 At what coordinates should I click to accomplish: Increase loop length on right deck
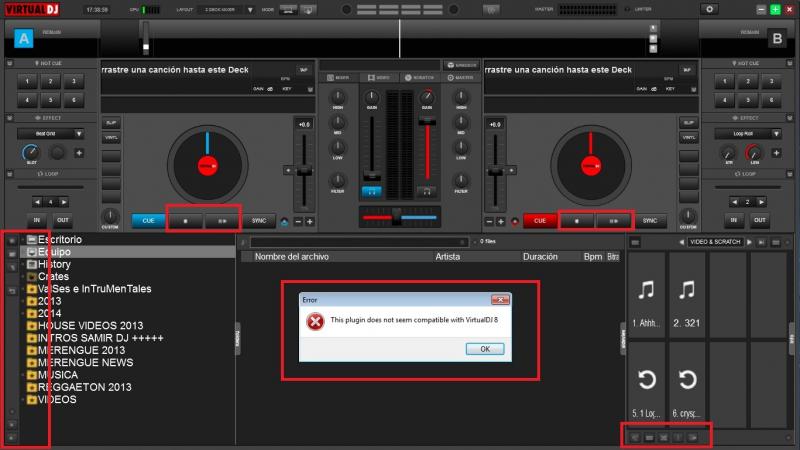coord(761,202)
